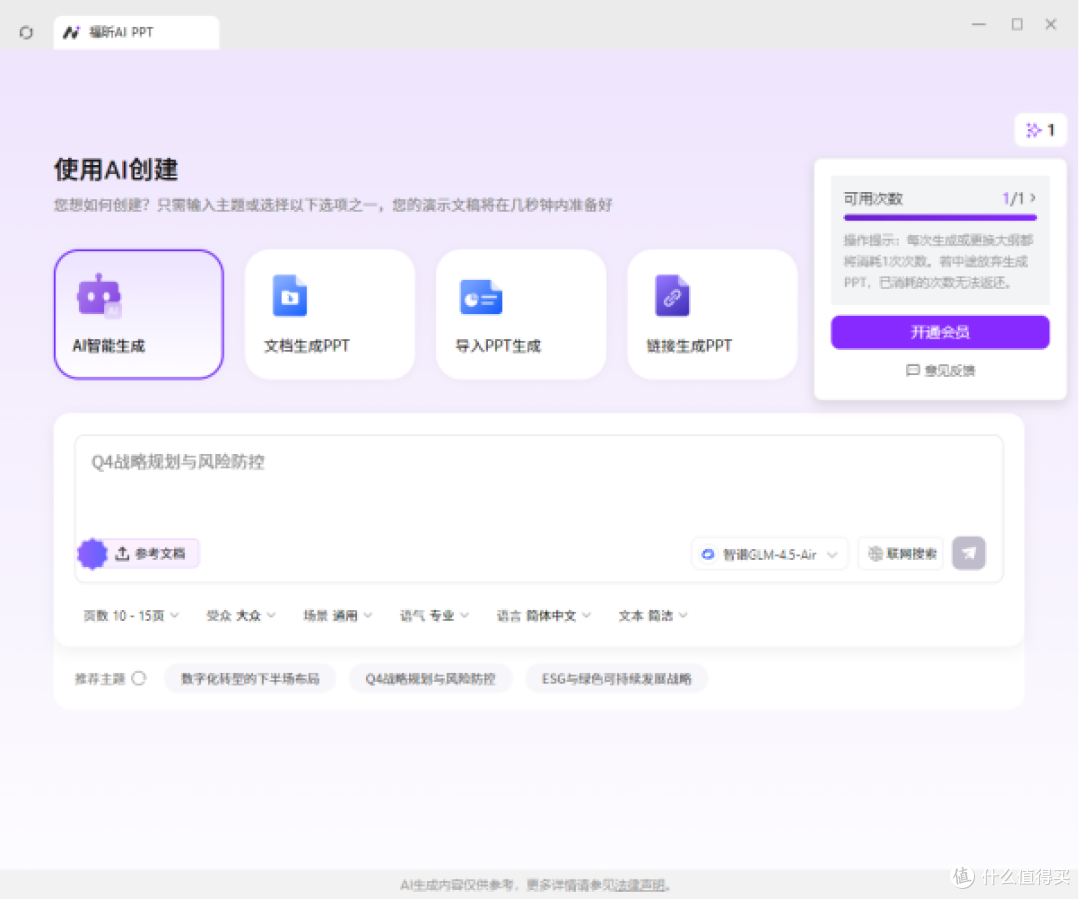Expand the 可用次数 1/1 chevron
The image size is (1080, 899).
(x=1032, y=198)
